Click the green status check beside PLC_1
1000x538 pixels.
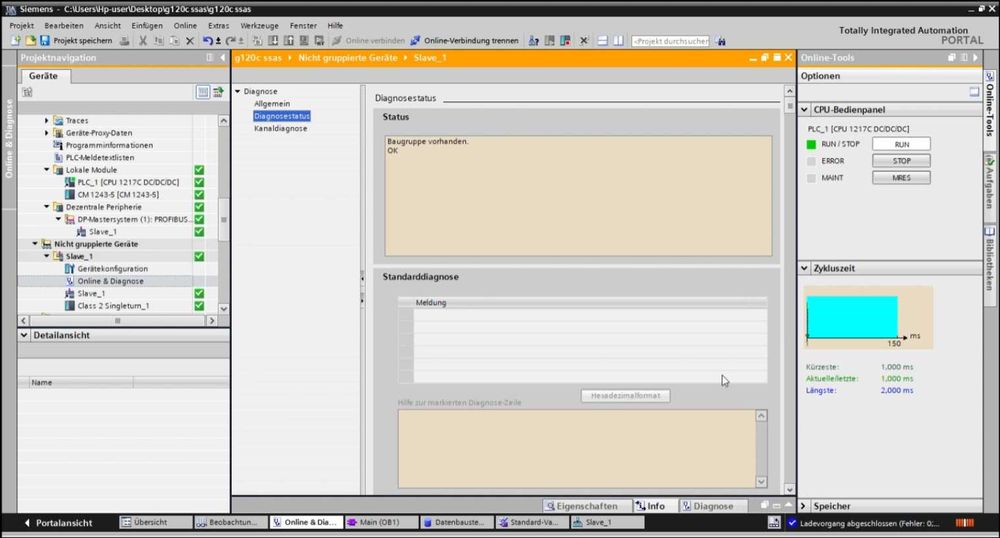point(199,182)
